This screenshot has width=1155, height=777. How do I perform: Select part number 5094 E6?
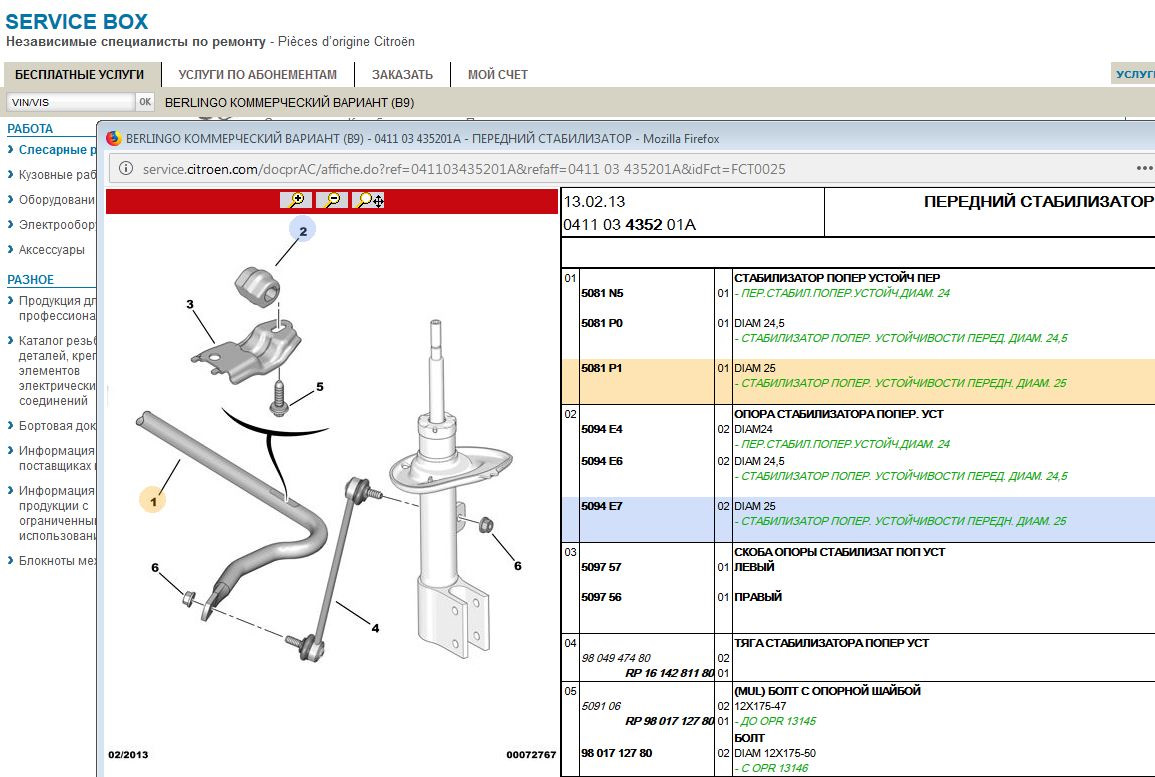tap(602, 461)
